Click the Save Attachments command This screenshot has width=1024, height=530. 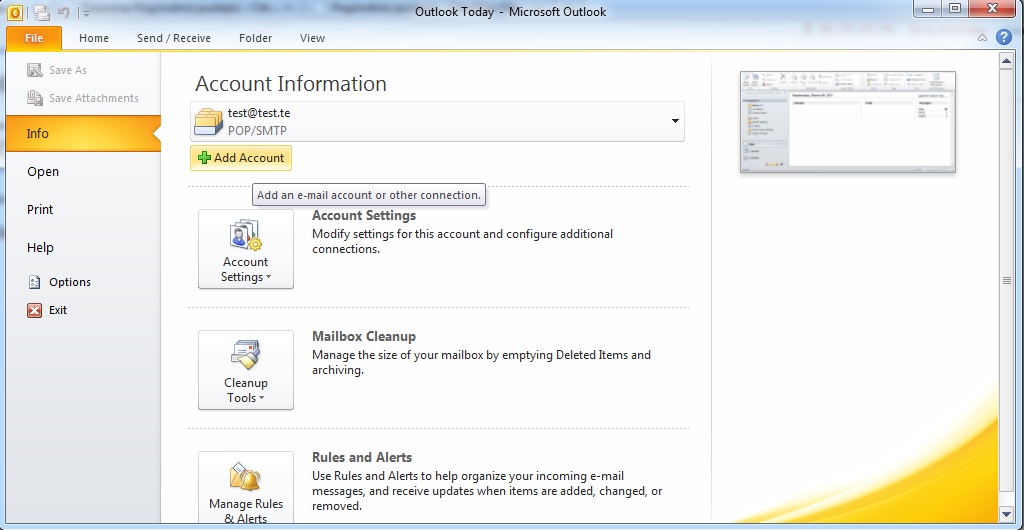point(93,98)
